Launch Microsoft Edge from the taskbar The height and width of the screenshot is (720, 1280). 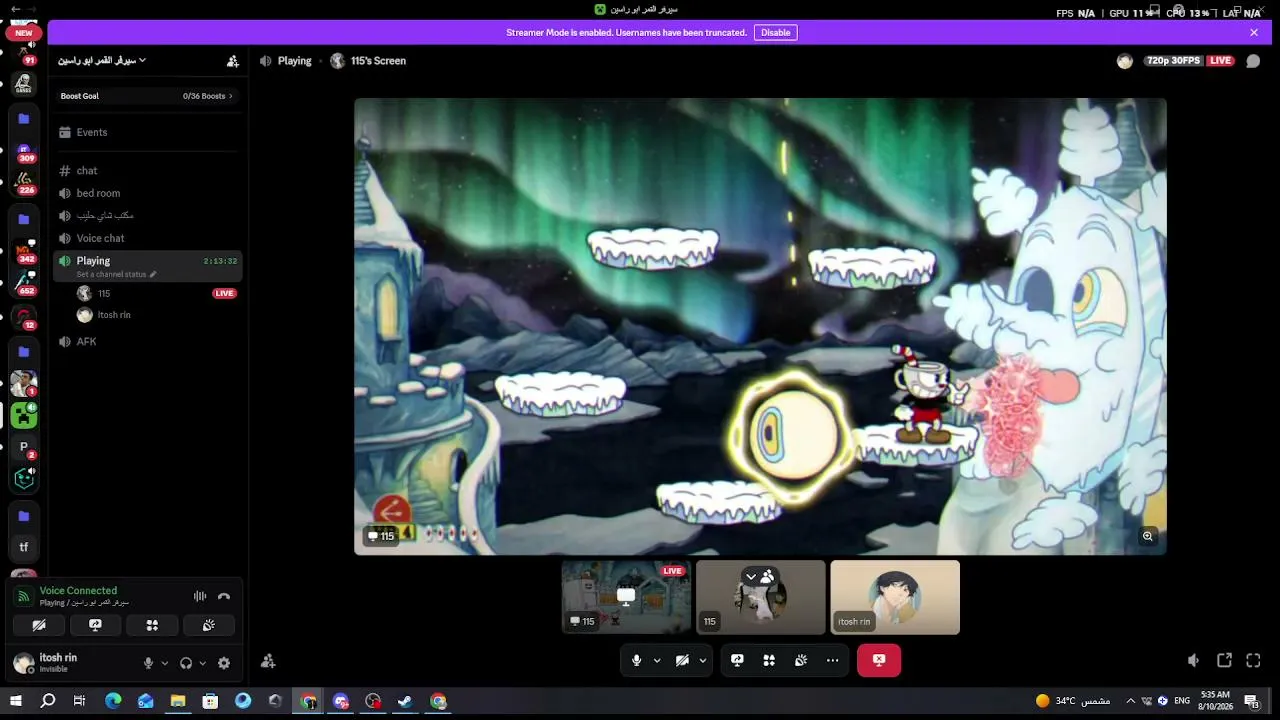click(113, 701)
